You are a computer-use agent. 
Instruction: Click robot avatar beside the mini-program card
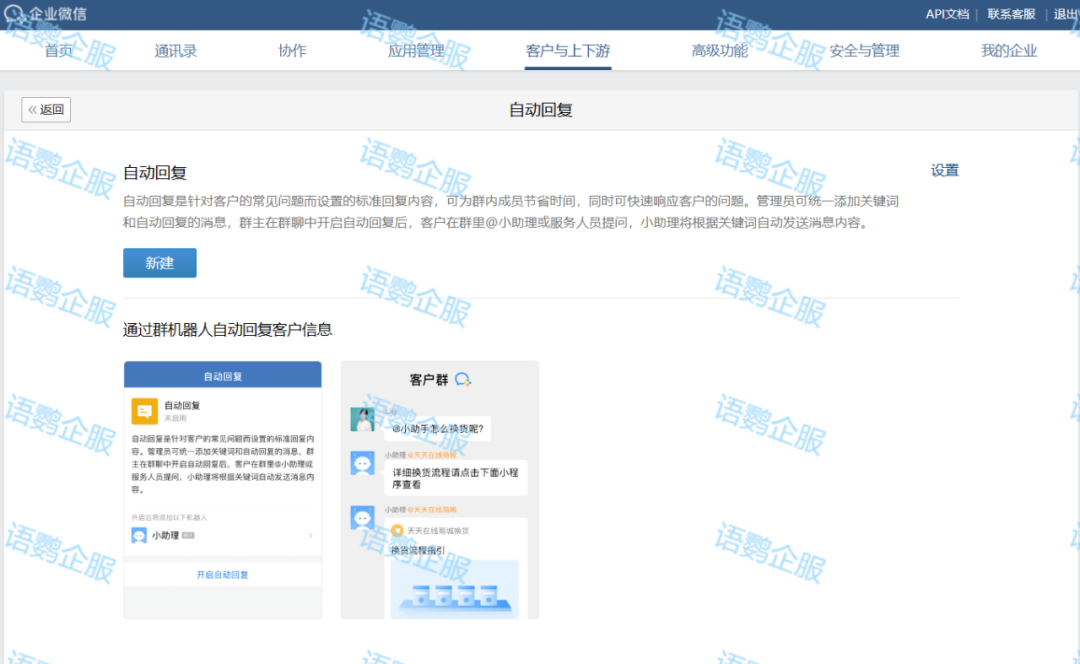[x=362, y=518]
